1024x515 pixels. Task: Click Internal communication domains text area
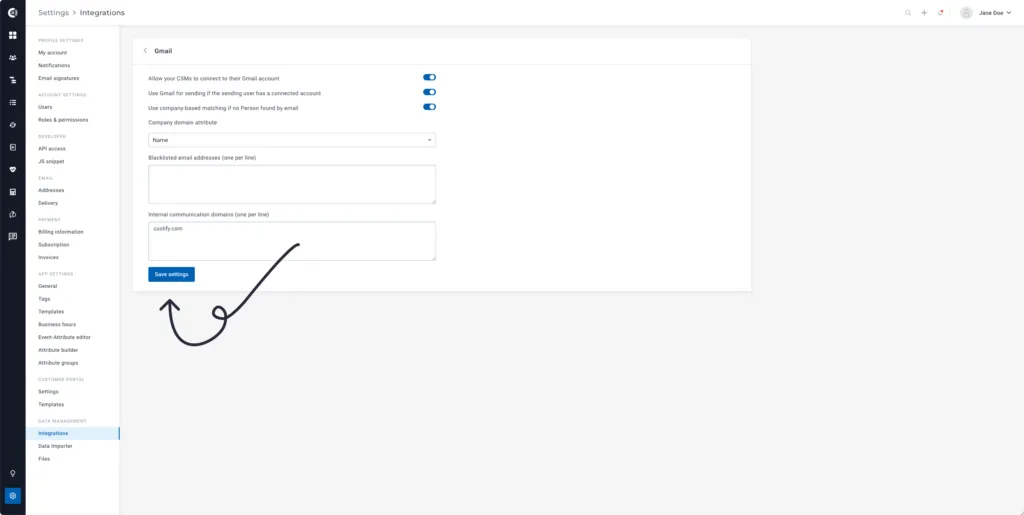292,241
